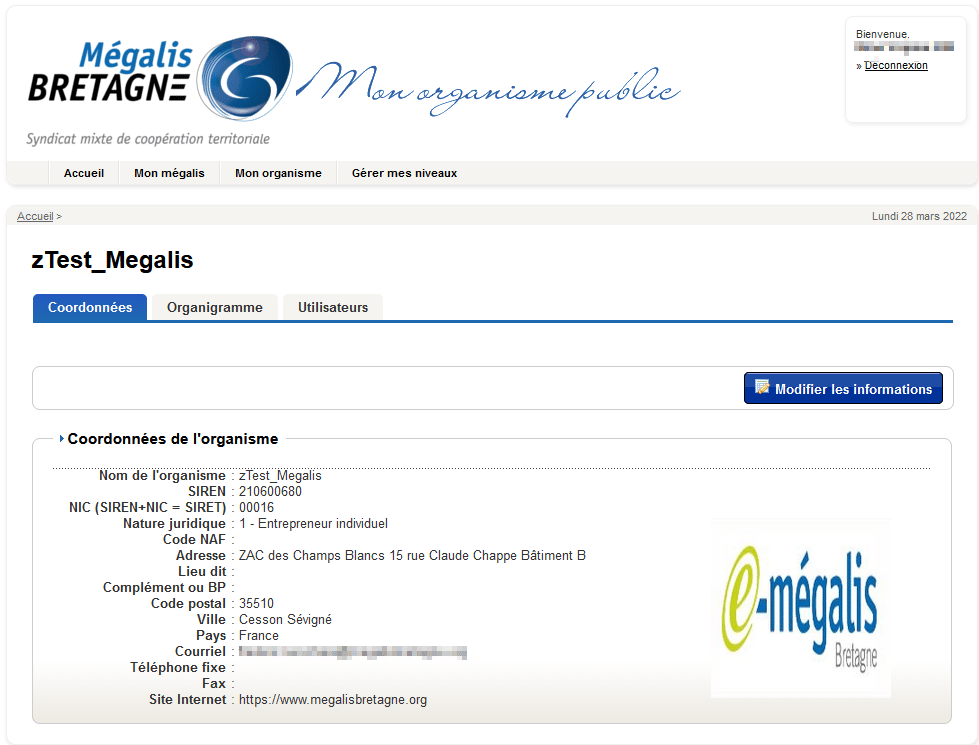Open the Mon mégalis menu
This screenshot has height=745, width=979.
169,173
